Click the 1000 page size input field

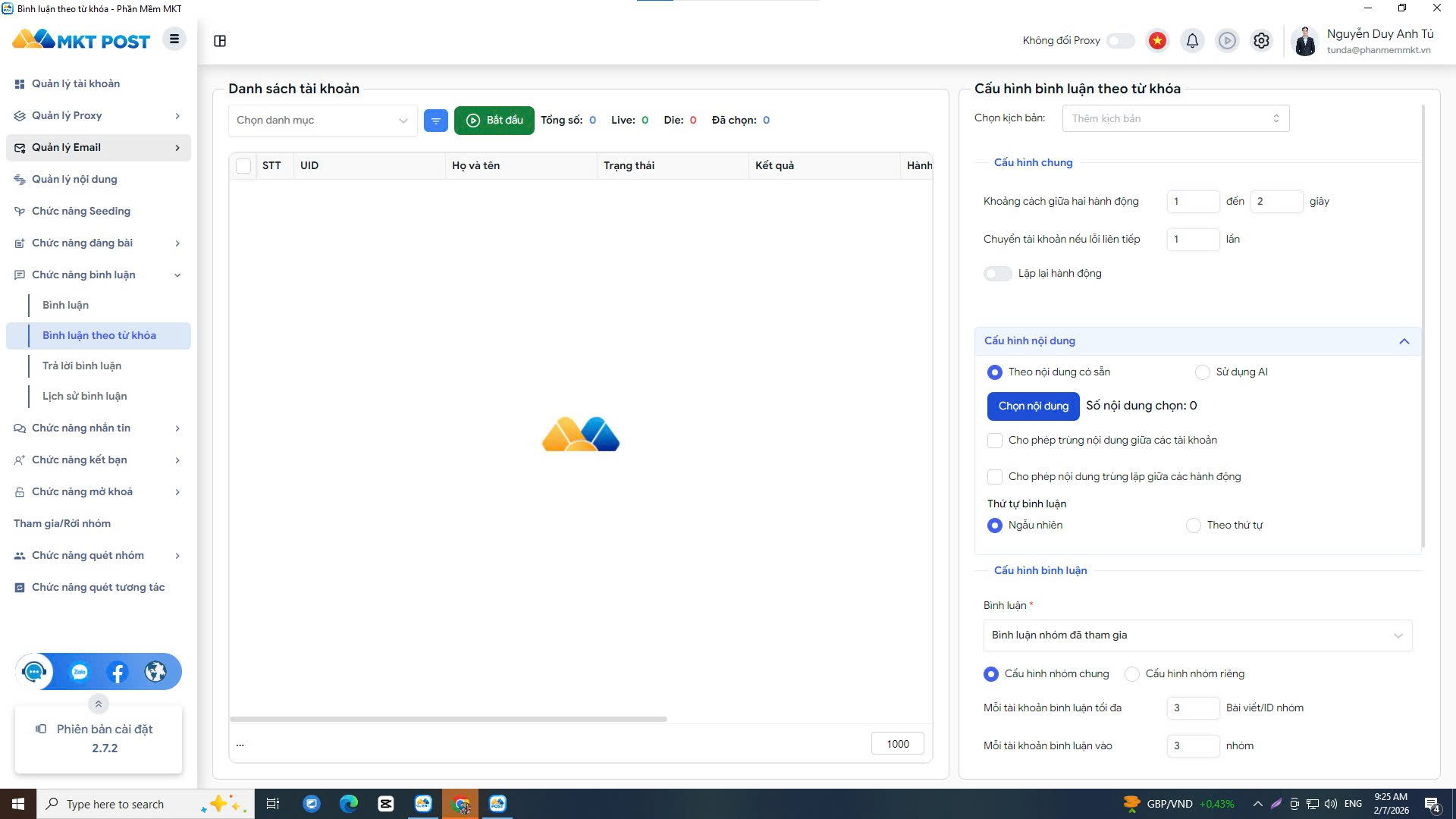click(x=897, y=743)
